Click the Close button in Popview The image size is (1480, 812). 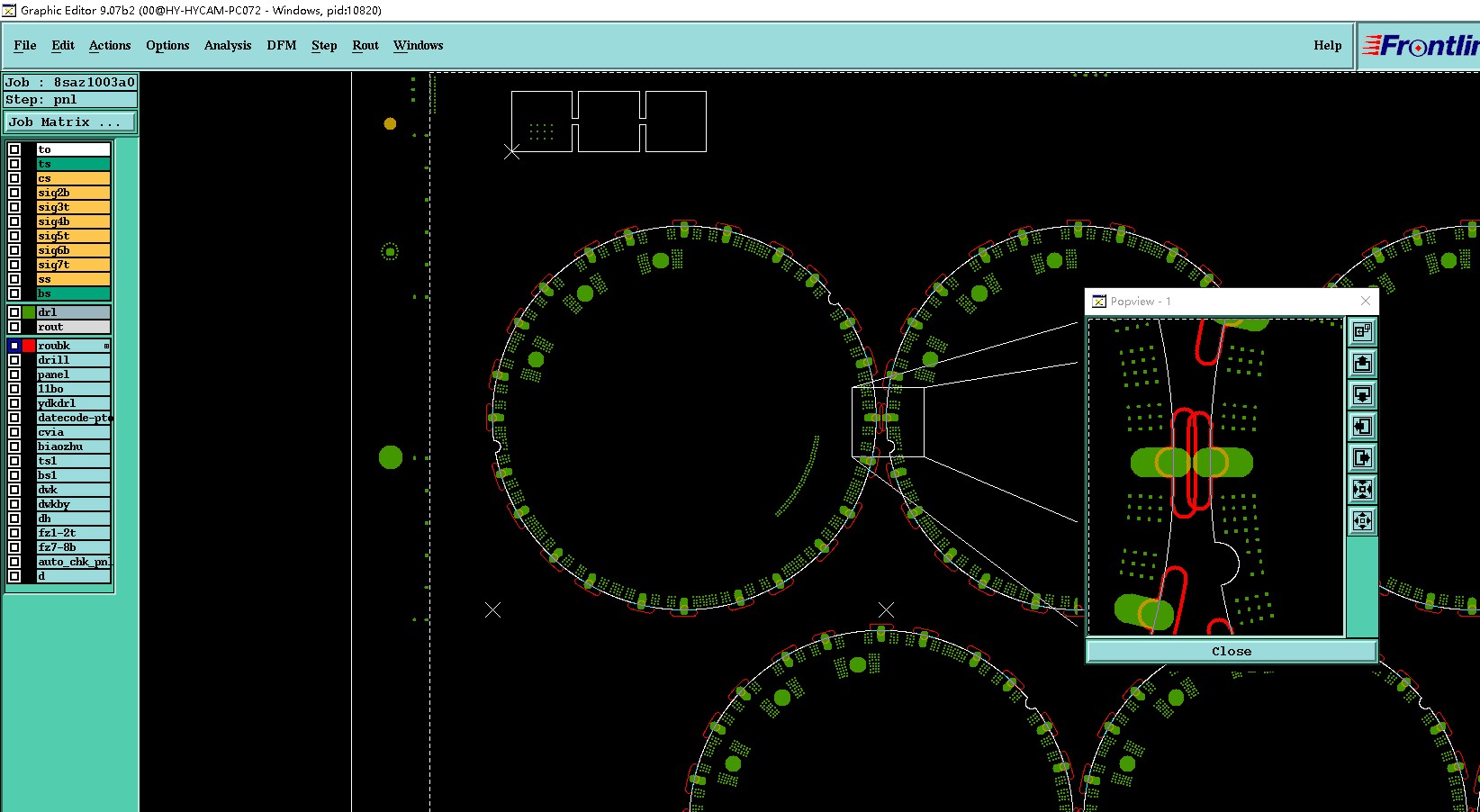(1232, 651)
